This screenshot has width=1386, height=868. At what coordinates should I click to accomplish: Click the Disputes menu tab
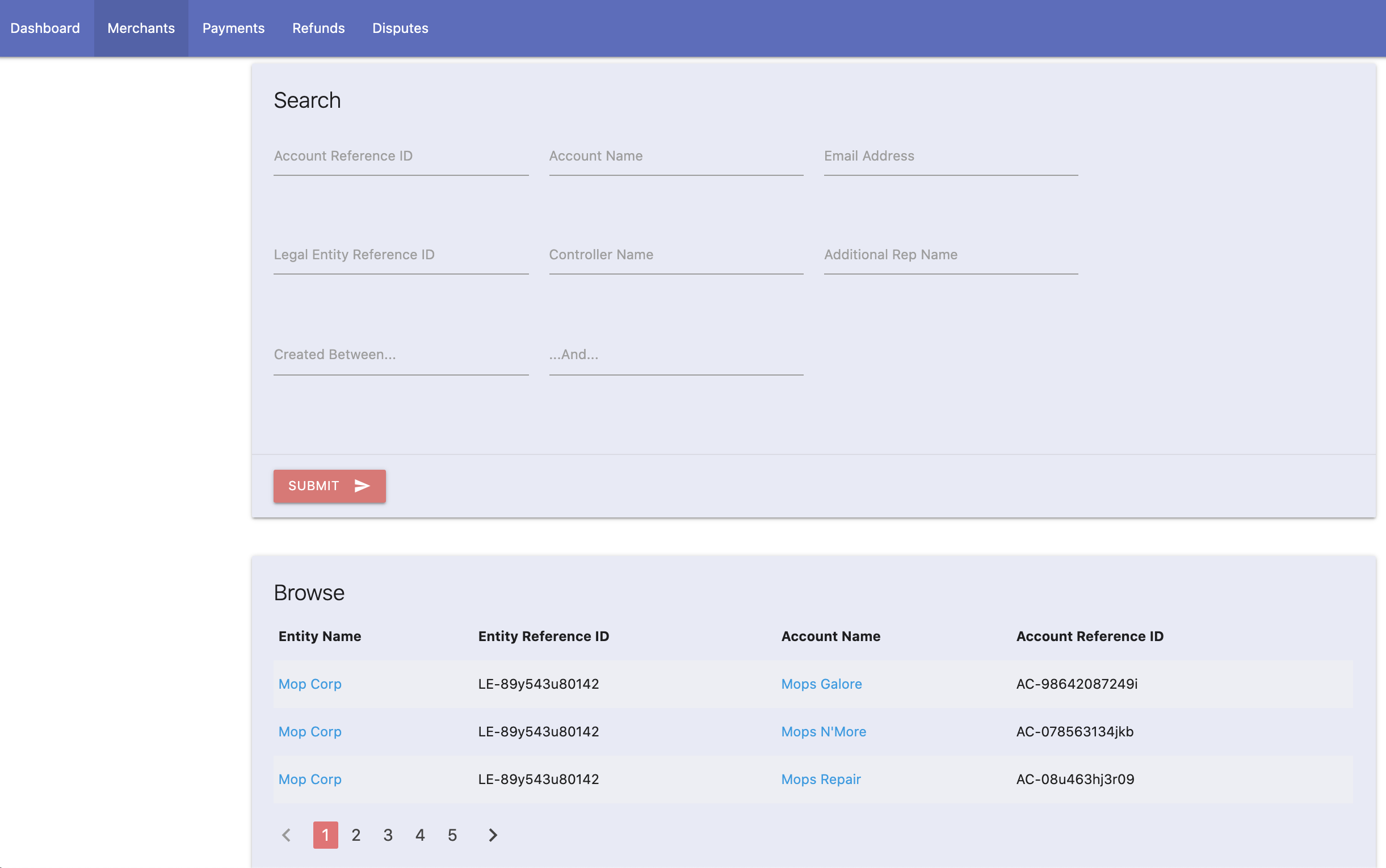click(400, 28)
